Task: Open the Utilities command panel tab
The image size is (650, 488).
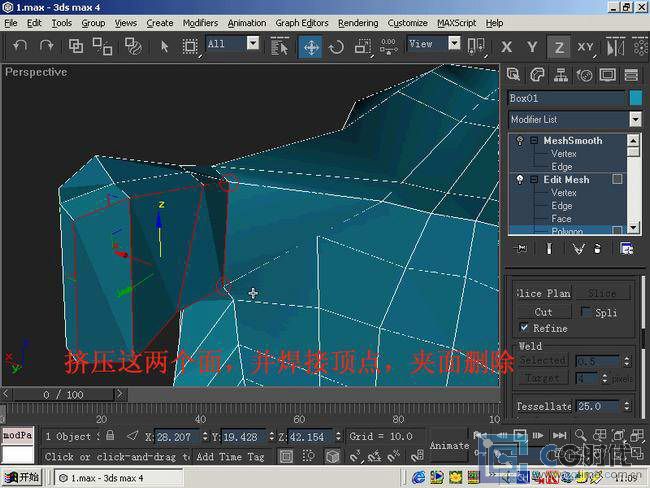Action: click(631, 75)
